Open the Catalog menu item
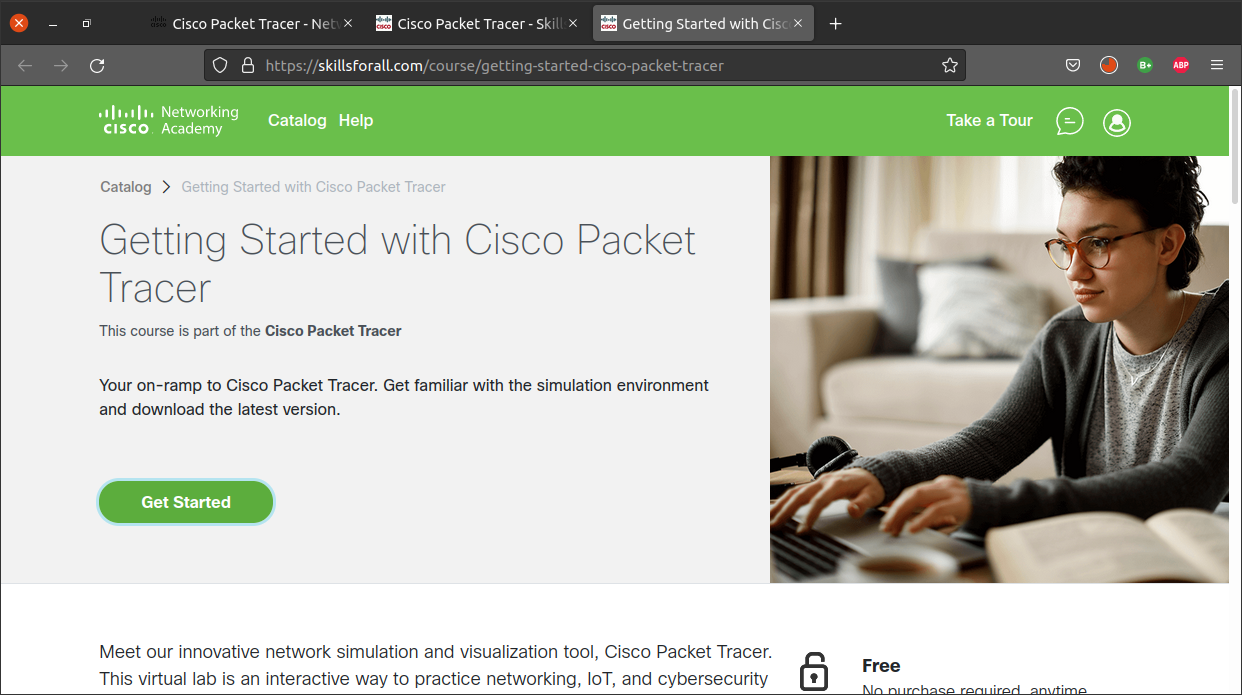 297,120
